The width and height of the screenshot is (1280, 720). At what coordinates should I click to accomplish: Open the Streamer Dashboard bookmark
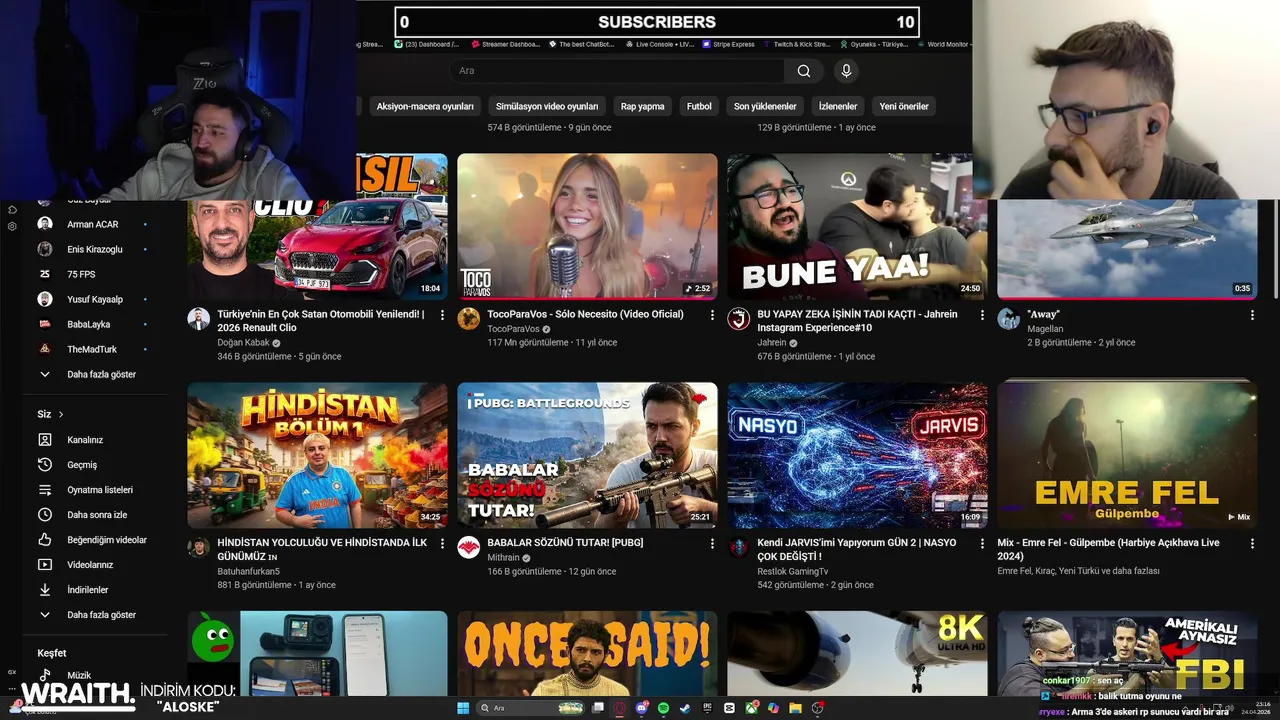504,45
